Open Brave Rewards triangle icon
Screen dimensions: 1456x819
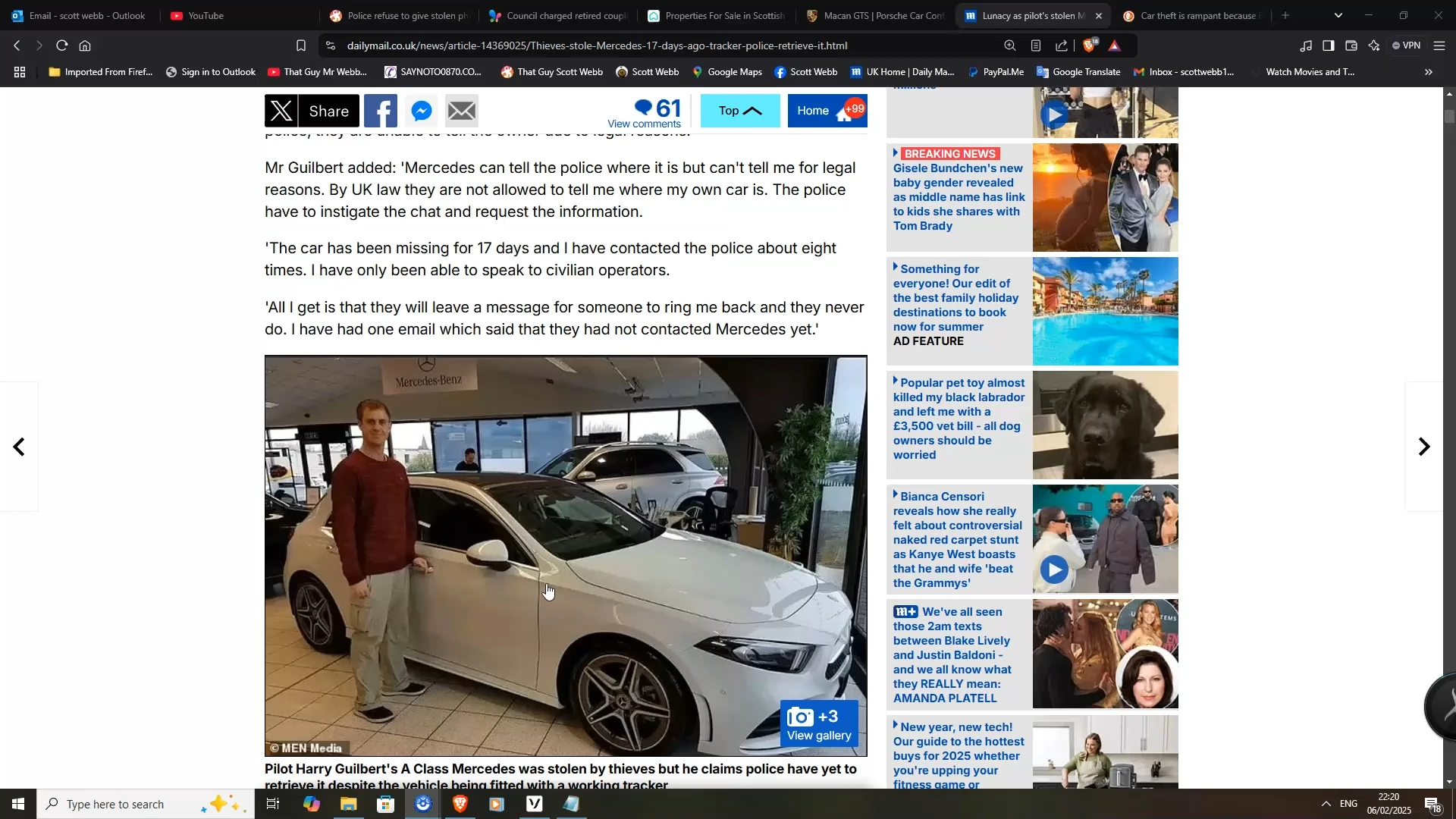click(1115, 45)
